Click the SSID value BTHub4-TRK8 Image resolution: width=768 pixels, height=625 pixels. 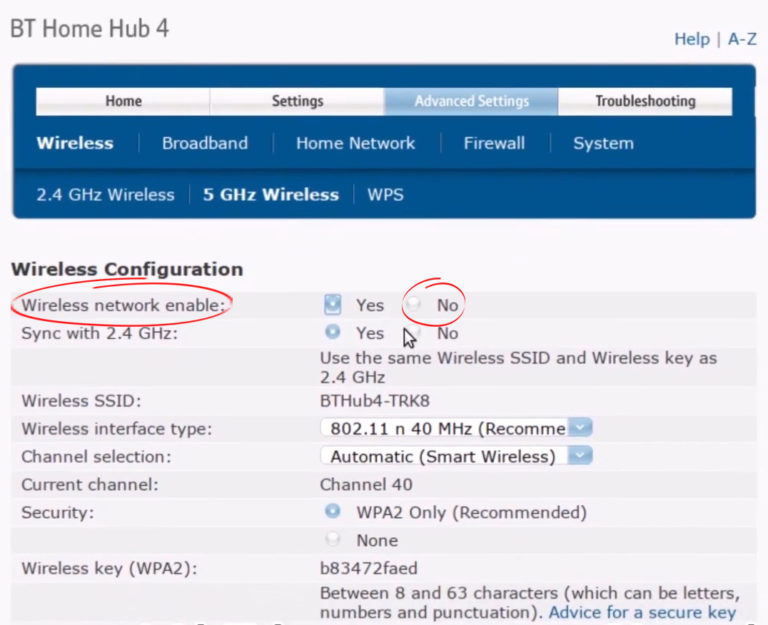(x=375, y=401)
